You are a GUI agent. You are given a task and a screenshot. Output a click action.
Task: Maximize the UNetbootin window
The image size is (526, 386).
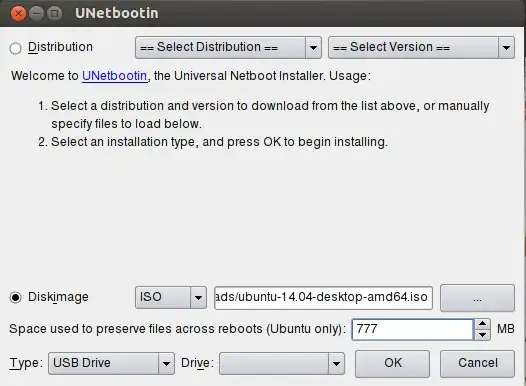coord(54,14)
